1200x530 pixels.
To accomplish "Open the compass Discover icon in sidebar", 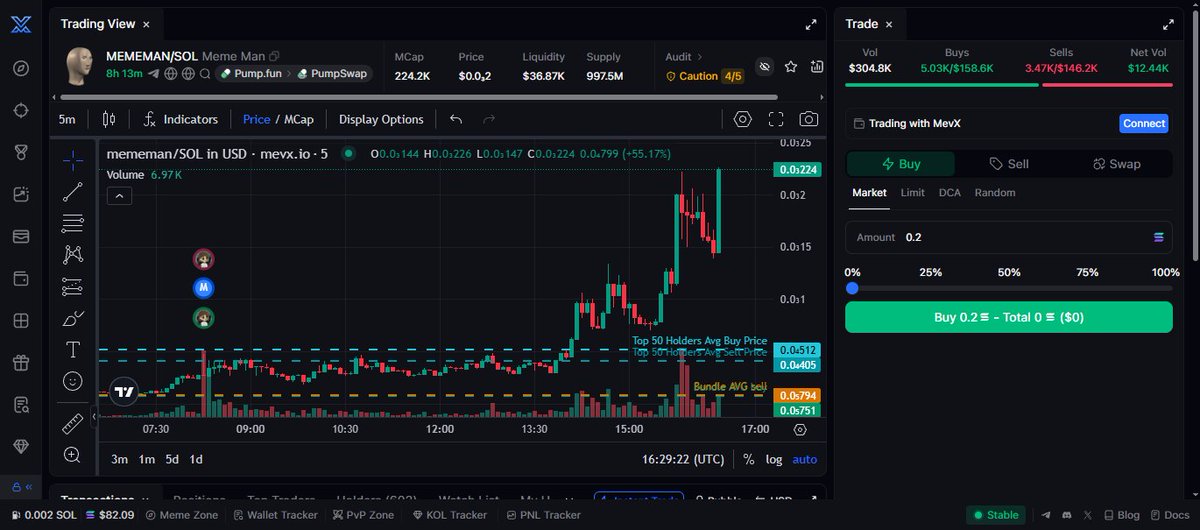I will pyautogui.click(x=22, y=68).
